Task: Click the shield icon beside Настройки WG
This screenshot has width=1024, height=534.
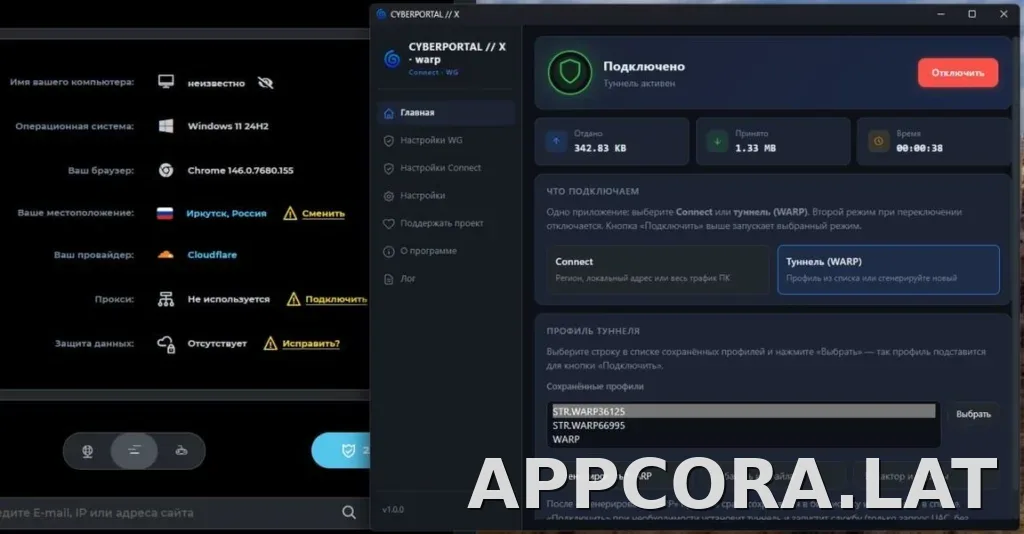Action: (x=389, y=140)
